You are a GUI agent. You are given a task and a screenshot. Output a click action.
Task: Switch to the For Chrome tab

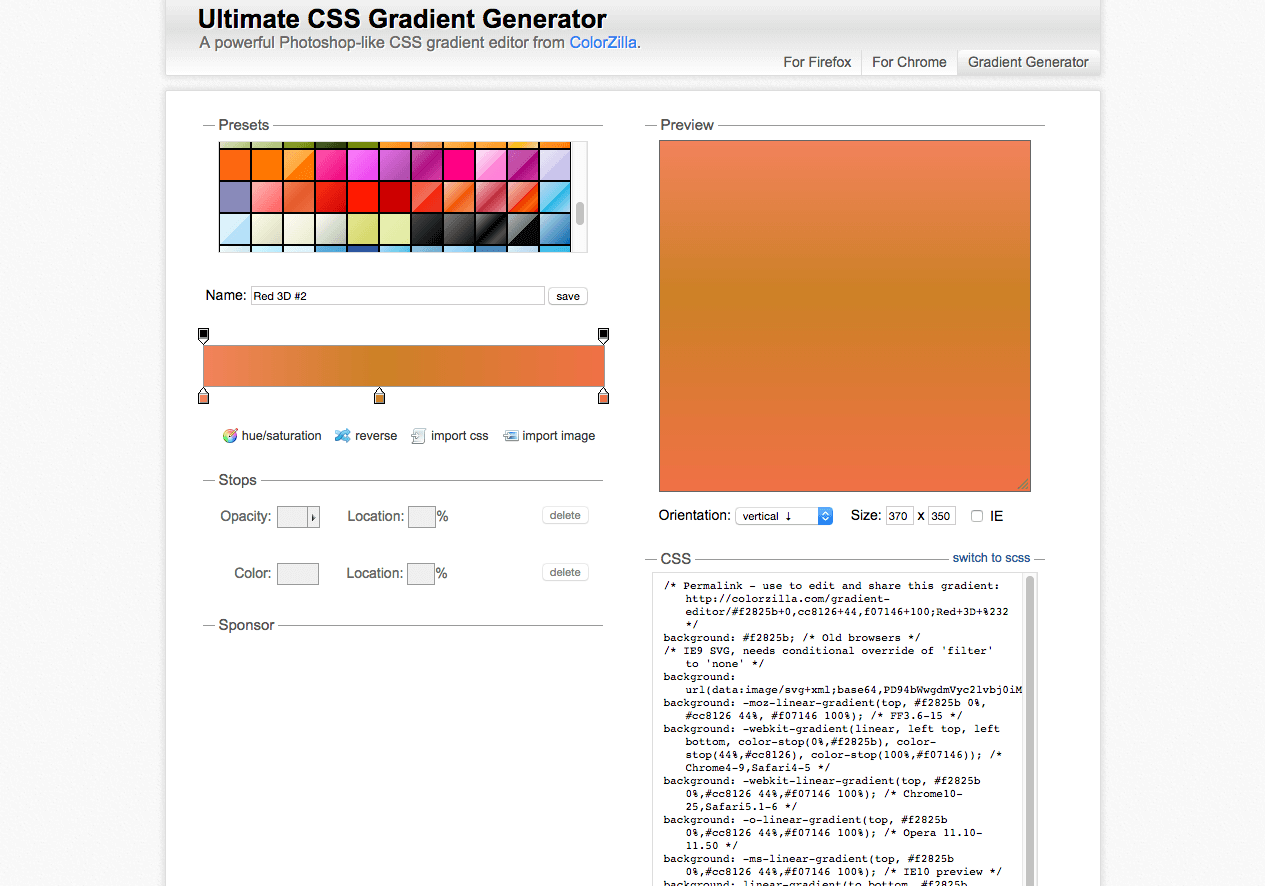[908, 62]
